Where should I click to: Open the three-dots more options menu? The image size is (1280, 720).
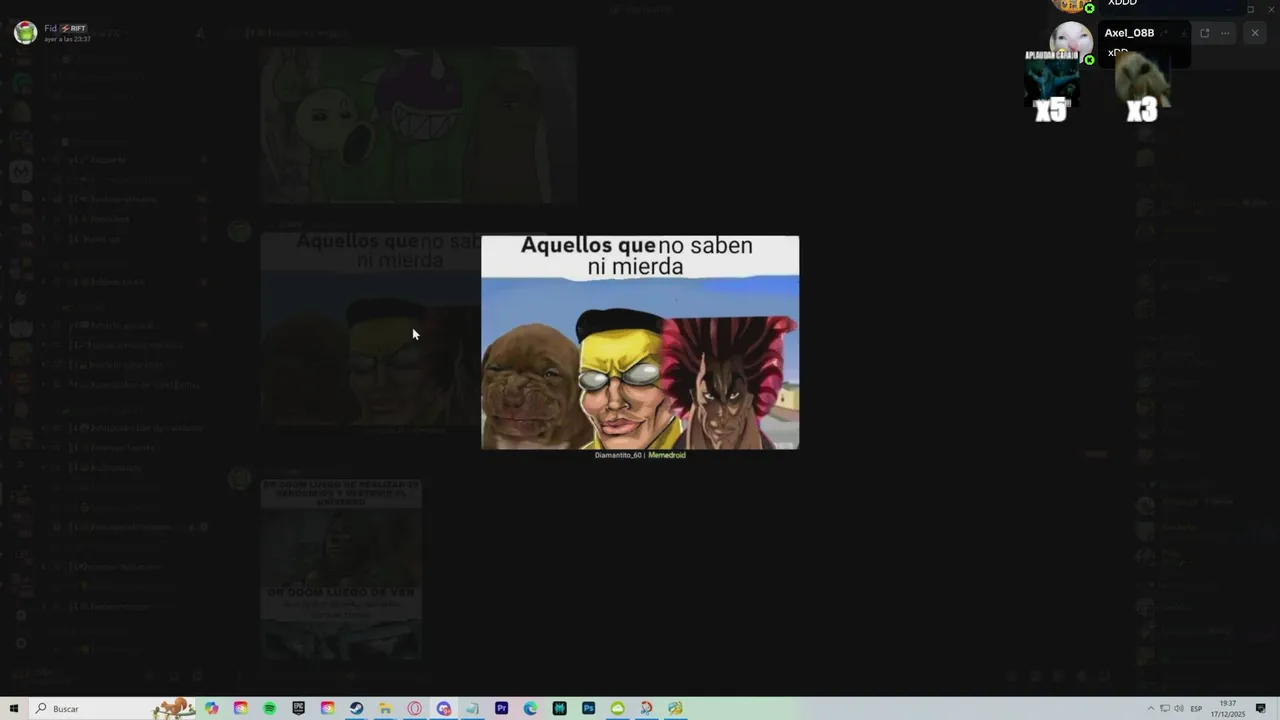1225,33
